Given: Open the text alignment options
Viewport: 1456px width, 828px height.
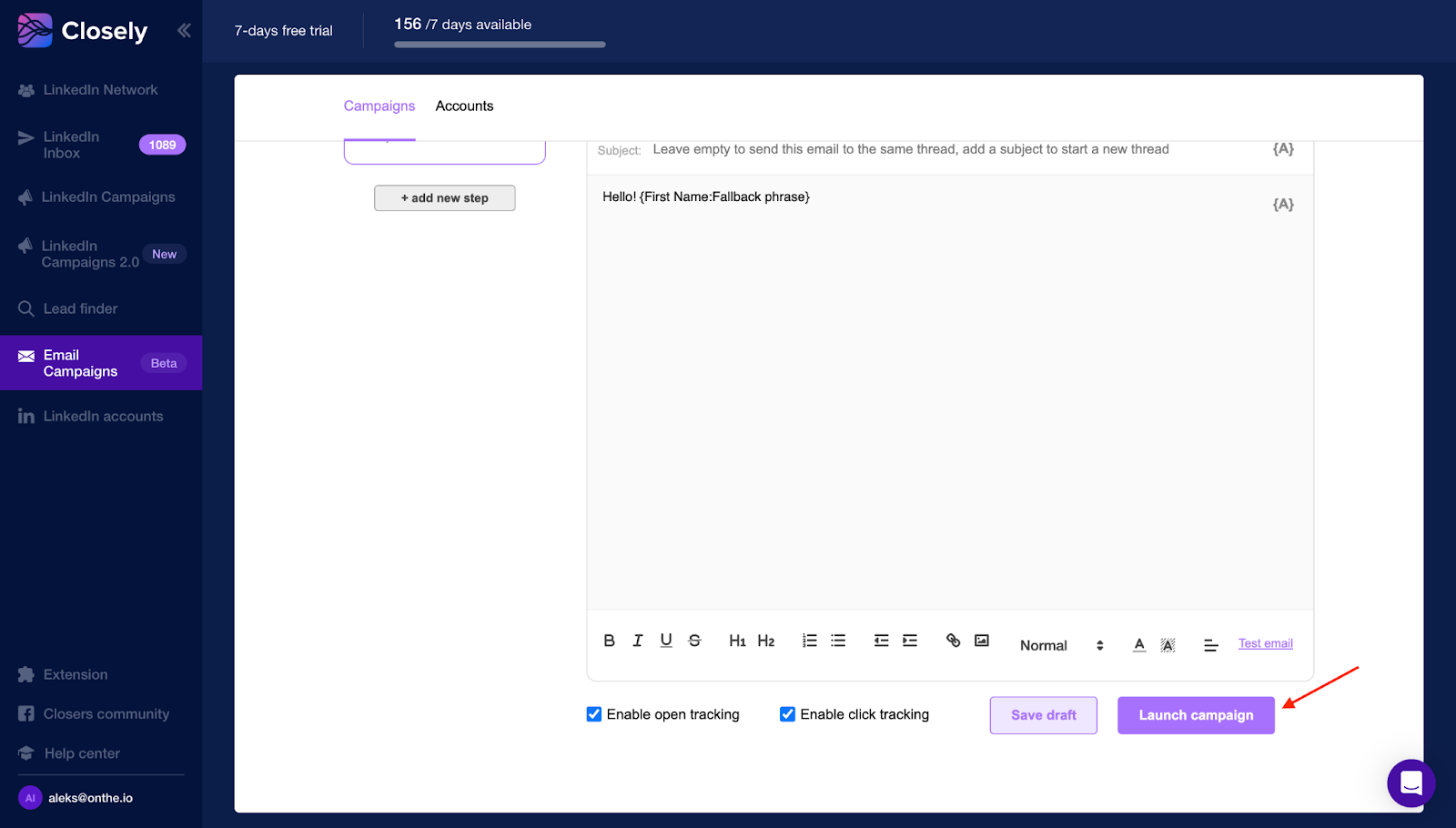Looking at the screenshot, I should (1211, 645).
